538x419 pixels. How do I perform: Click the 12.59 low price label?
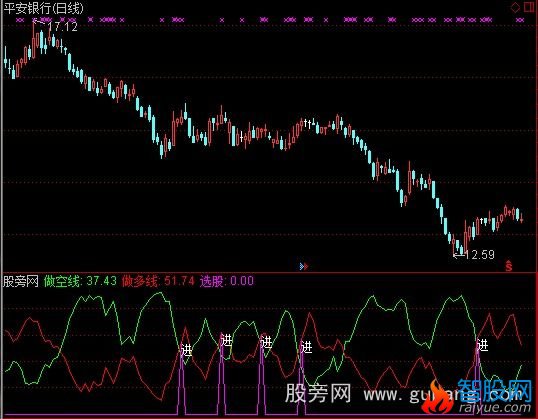tap(479, 255)
